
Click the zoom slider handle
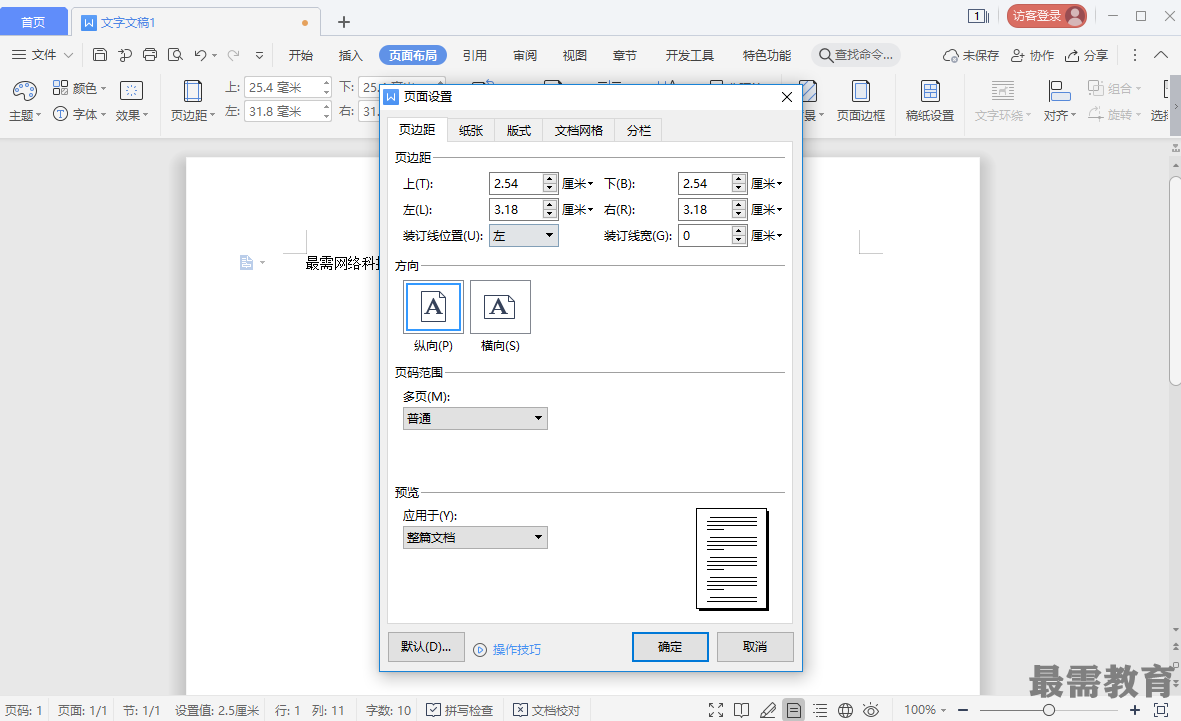(1048, 710)
